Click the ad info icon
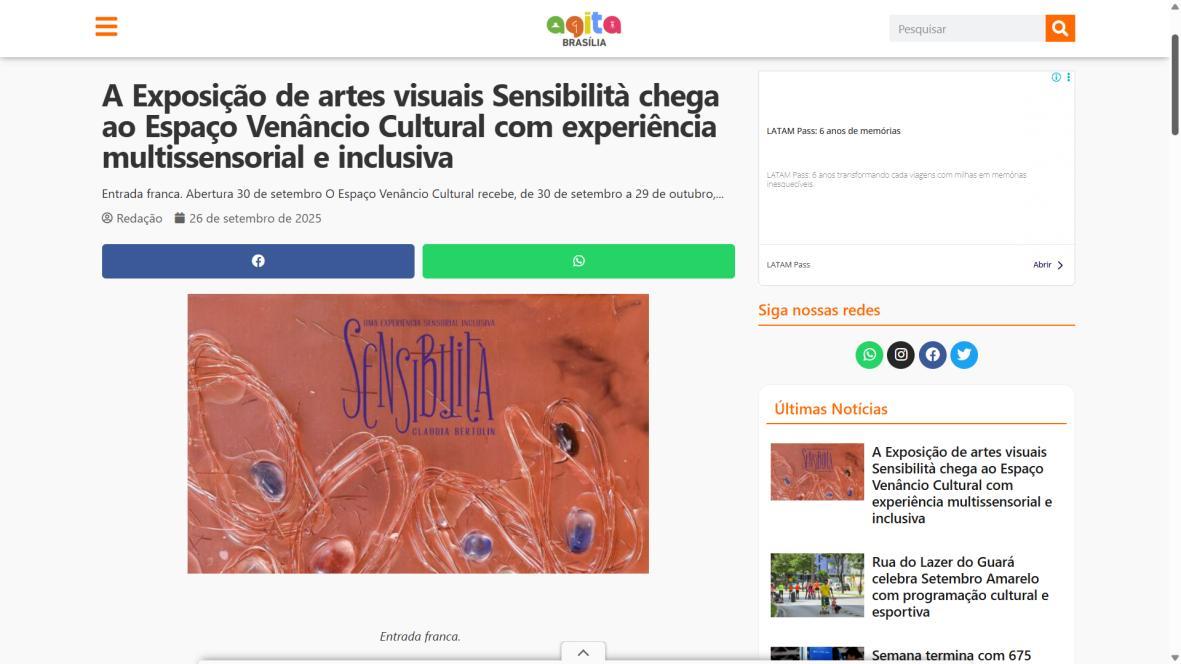This screenshot has height=664, width=1181. (1056, 78)
